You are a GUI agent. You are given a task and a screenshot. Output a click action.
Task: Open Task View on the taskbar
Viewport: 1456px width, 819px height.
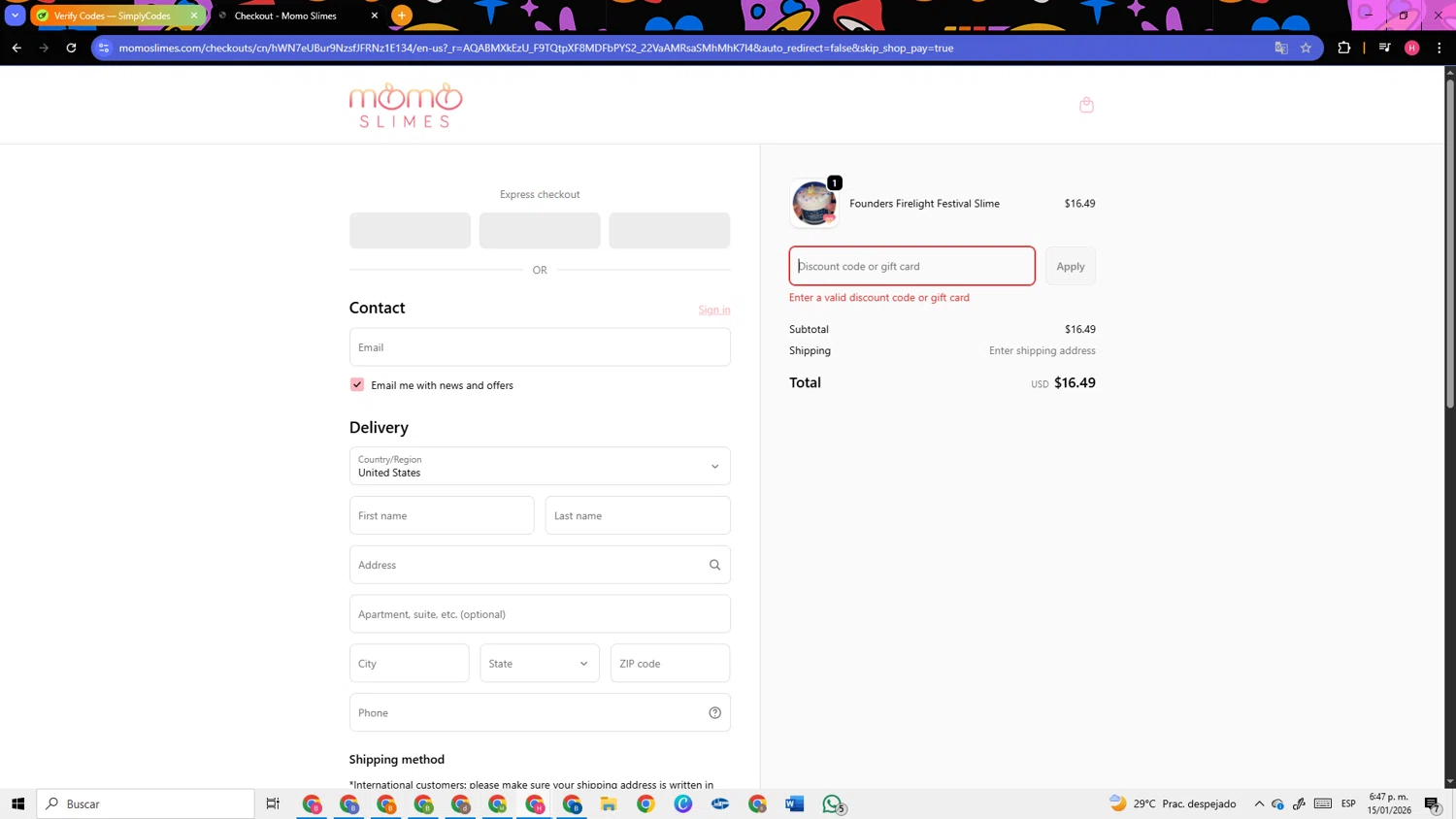point(273,803)
